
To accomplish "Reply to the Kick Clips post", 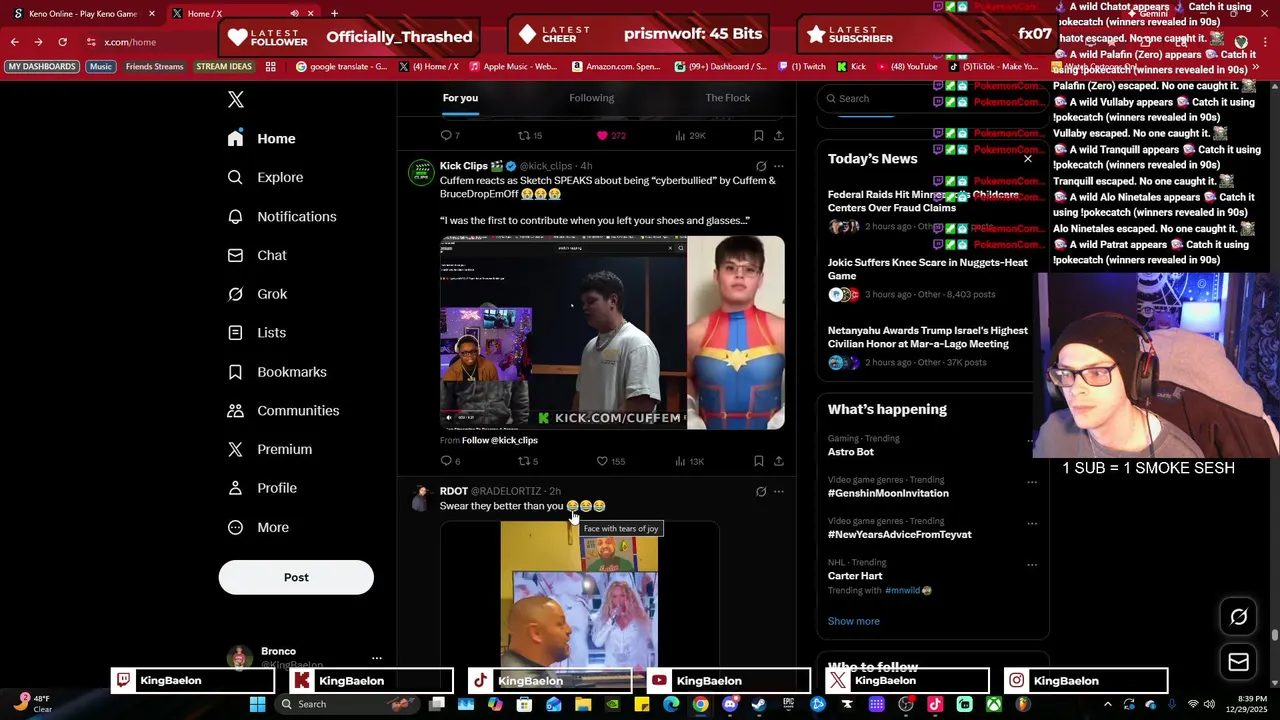I will pos(447,461).
